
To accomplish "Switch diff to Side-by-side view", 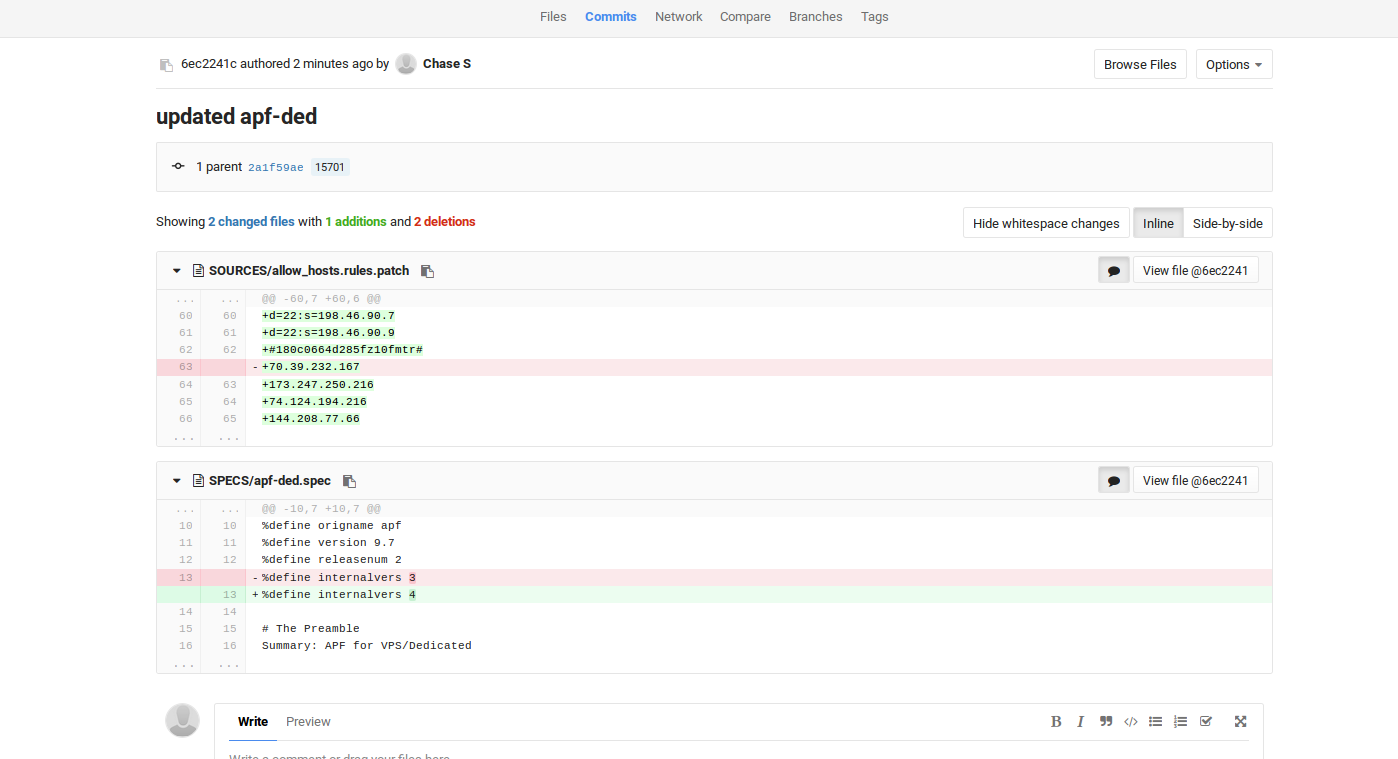I will pyautogui.click(x=1227, y=223).
